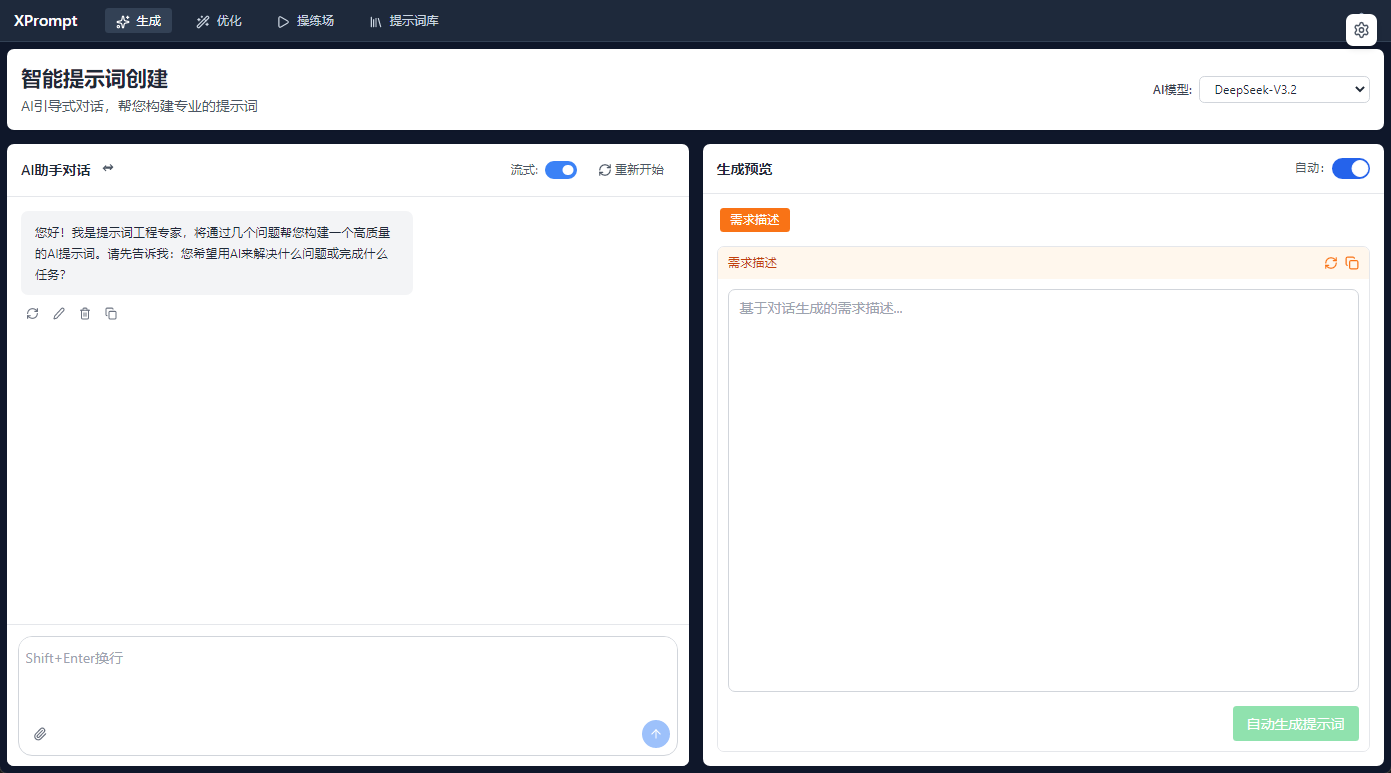Image resolution: width=1391 pixels, height=773 pixels.
Task: Open the 操练场 tab
Action: 305,21
